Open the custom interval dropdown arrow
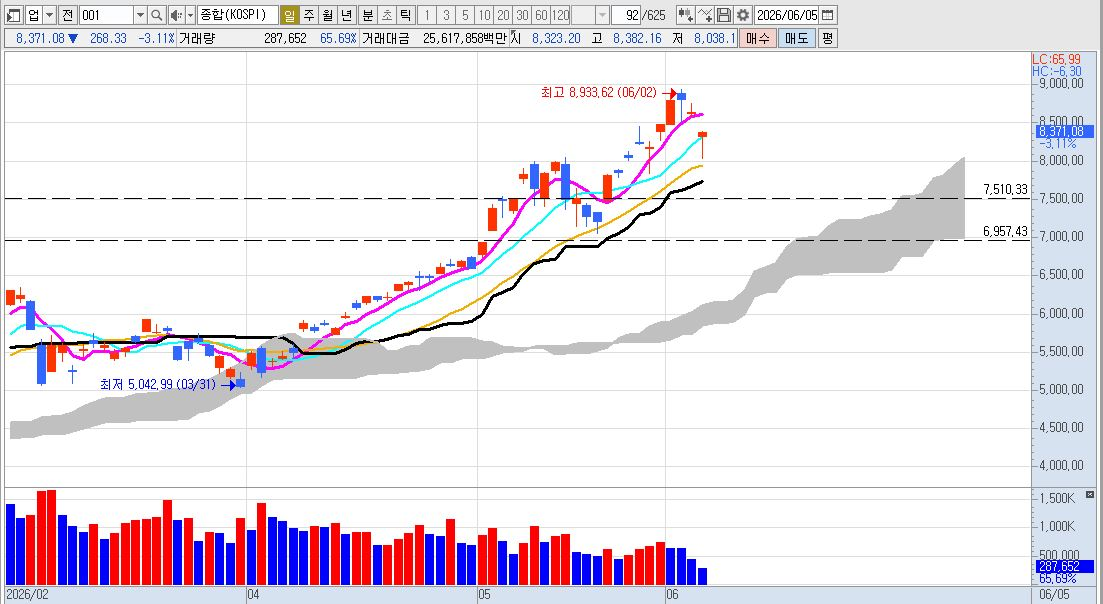1103x604 pixels. pos(602,15)
